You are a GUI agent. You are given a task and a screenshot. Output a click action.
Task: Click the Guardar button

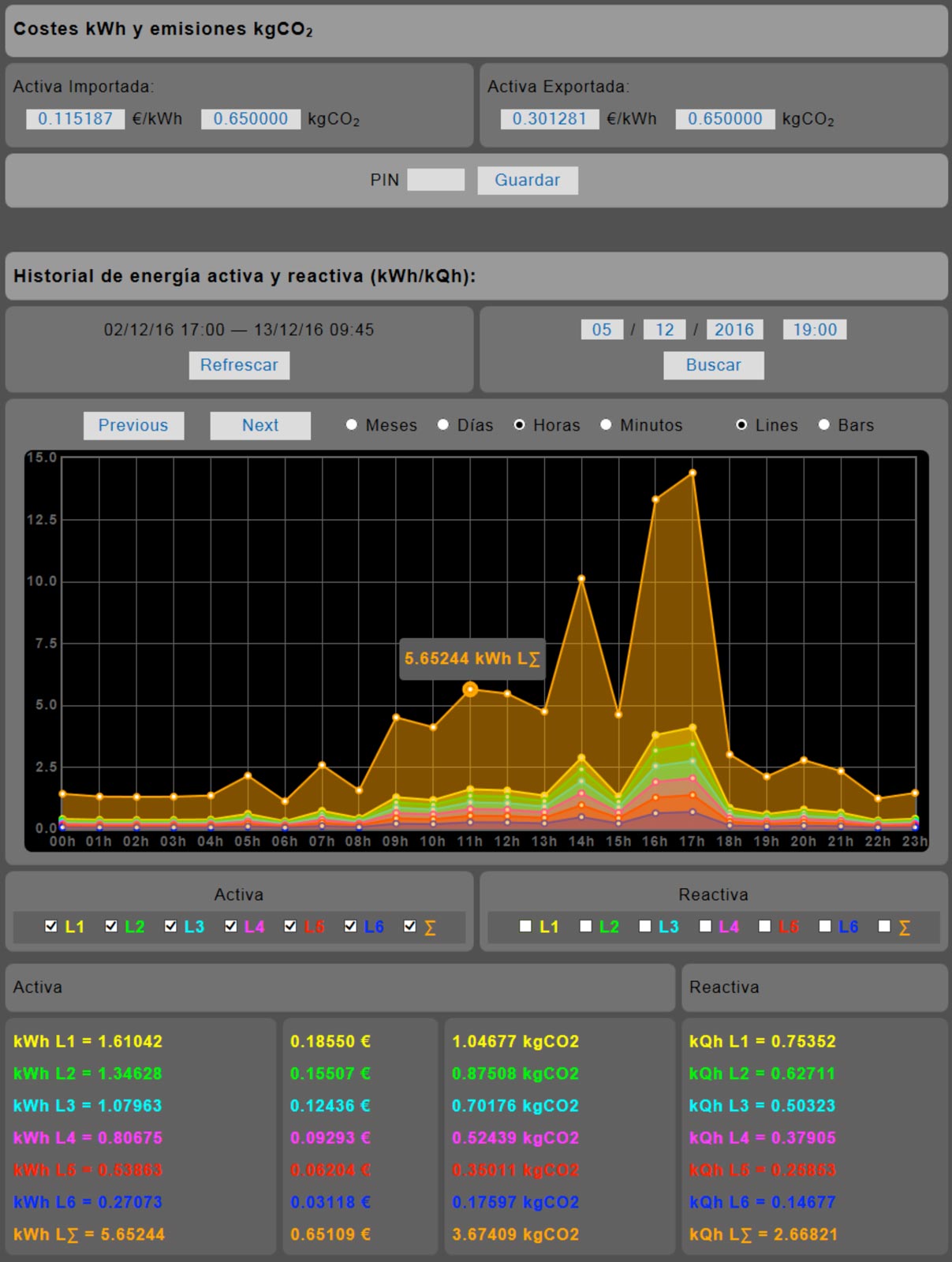pyautogui.click(x=527, y=180)
